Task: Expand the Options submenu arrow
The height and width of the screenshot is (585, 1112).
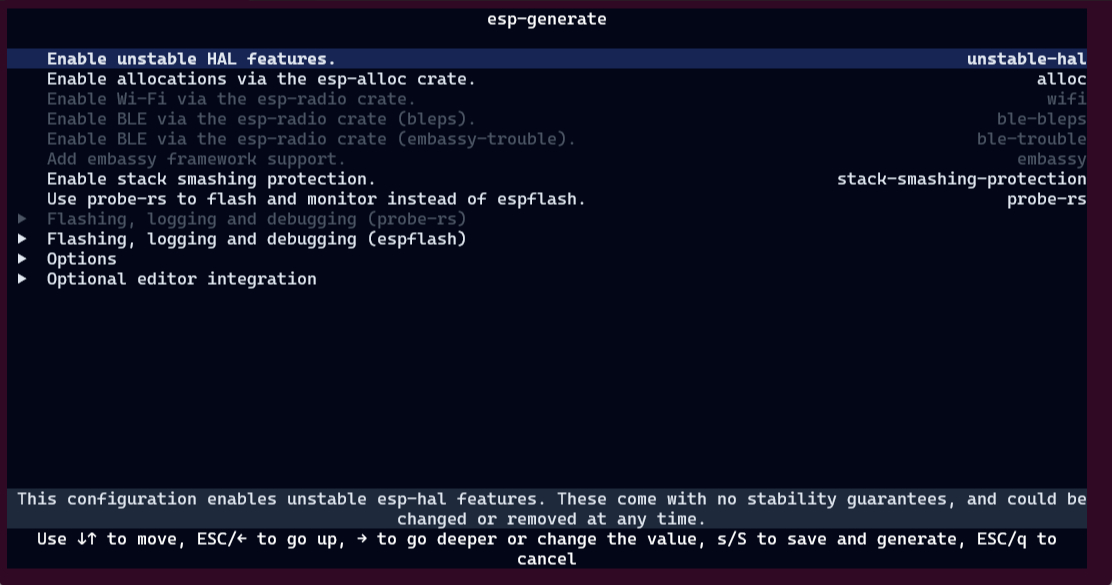Action: click(x=22, y=259)
